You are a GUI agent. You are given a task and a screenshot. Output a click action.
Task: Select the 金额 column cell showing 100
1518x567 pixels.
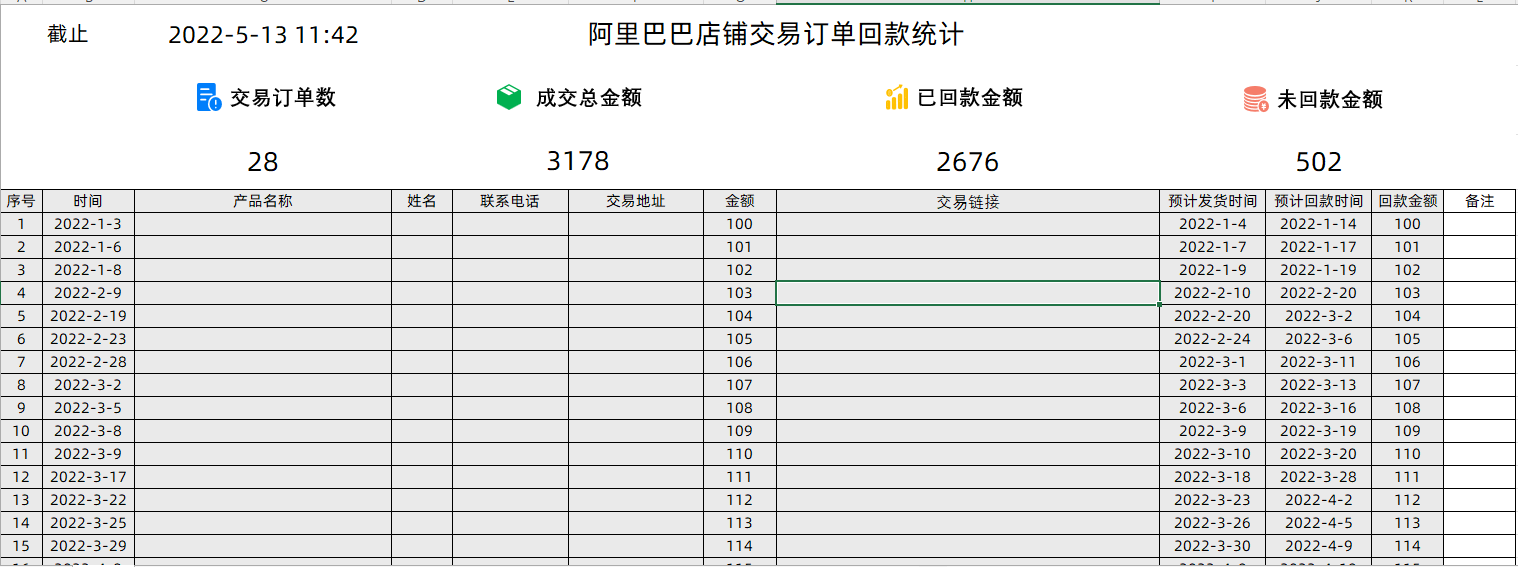(740, 224)
